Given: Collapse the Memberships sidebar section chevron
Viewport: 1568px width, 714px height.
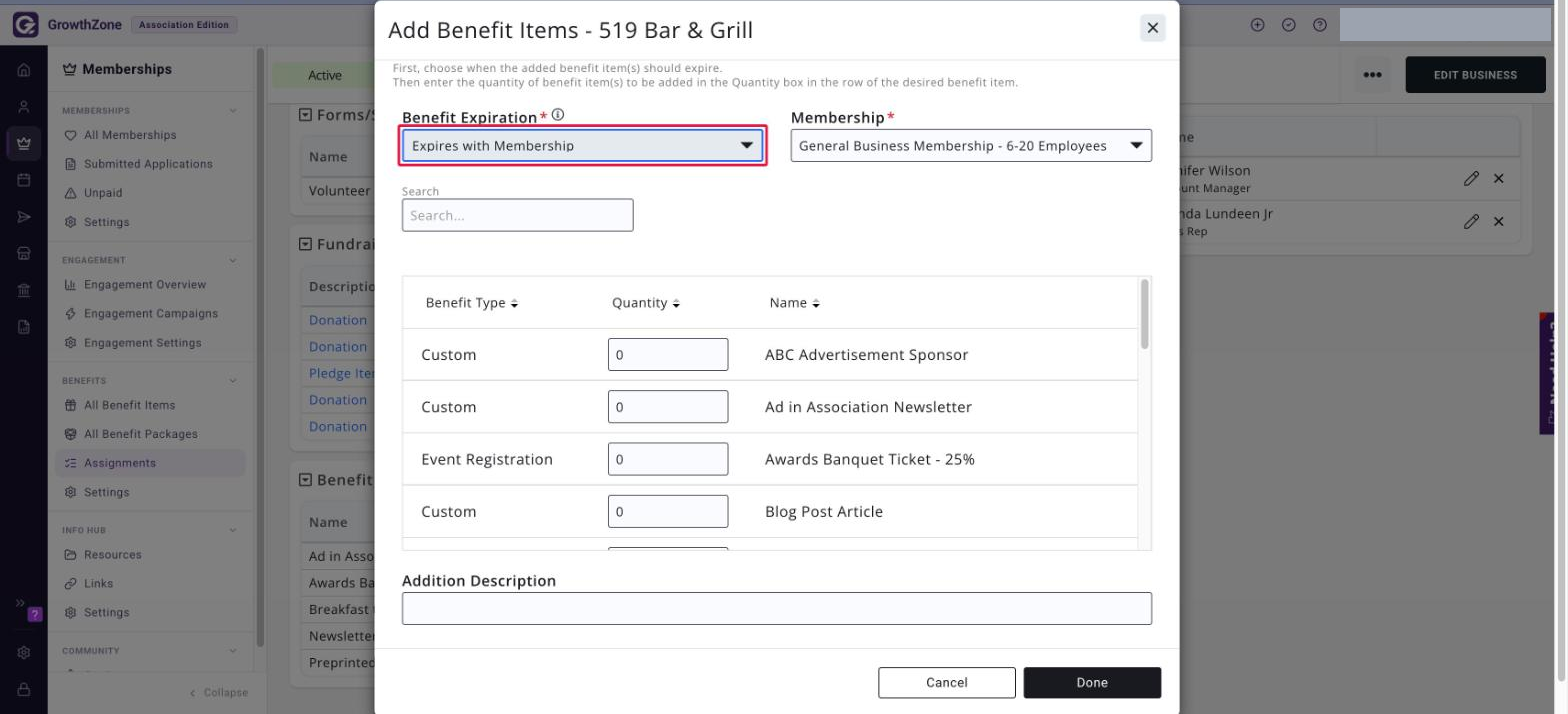Looking at the screenshot, I should click(x=233, y=110).
